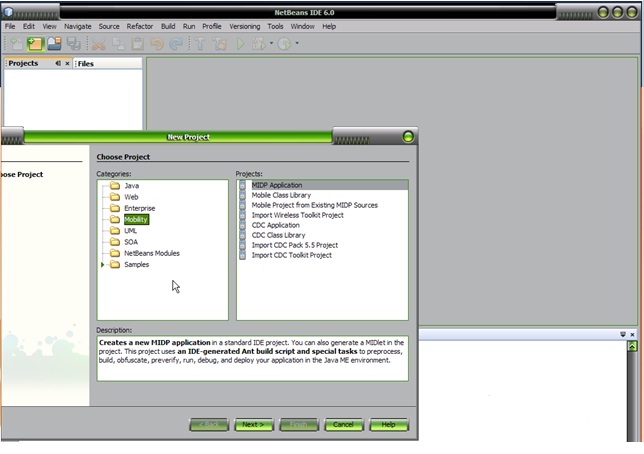This screenshot has height=454, width=644.
Task: Click the Paste clipboard toolbar icon
Action: [x=138, y=44]
